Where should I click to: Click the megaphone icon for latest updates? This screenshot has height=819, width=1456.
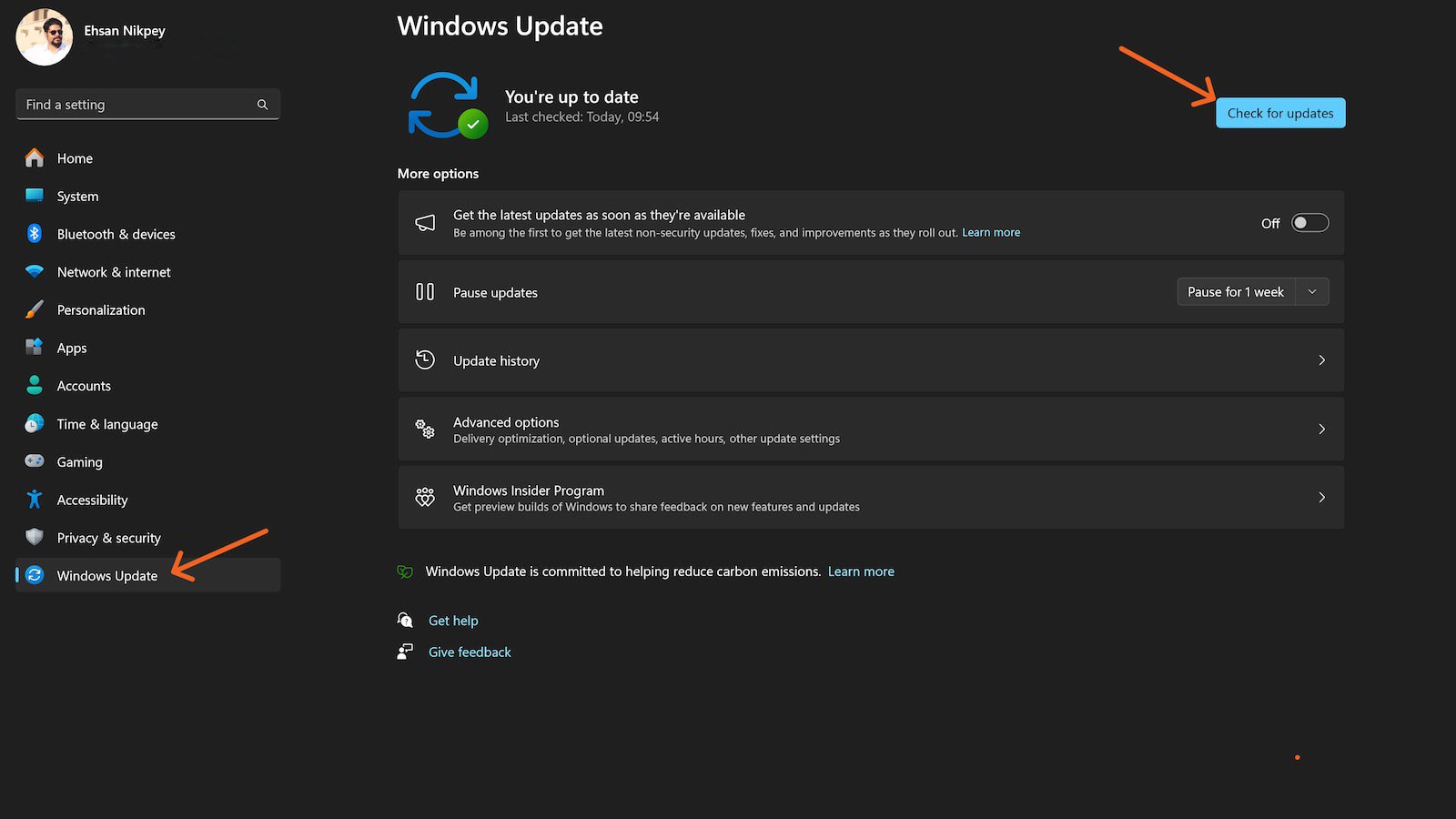pyautogui.click(x=425, y=223)
